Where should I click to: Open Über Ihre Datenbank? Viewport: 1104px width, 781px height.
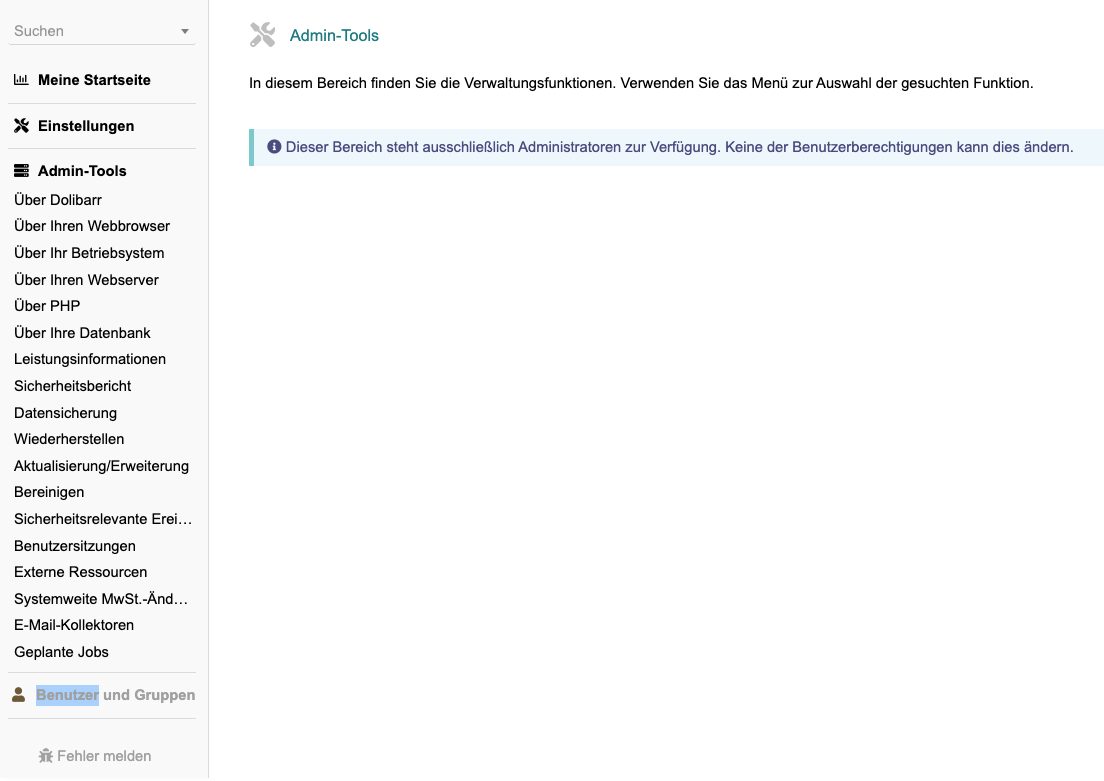coord(82,332)
